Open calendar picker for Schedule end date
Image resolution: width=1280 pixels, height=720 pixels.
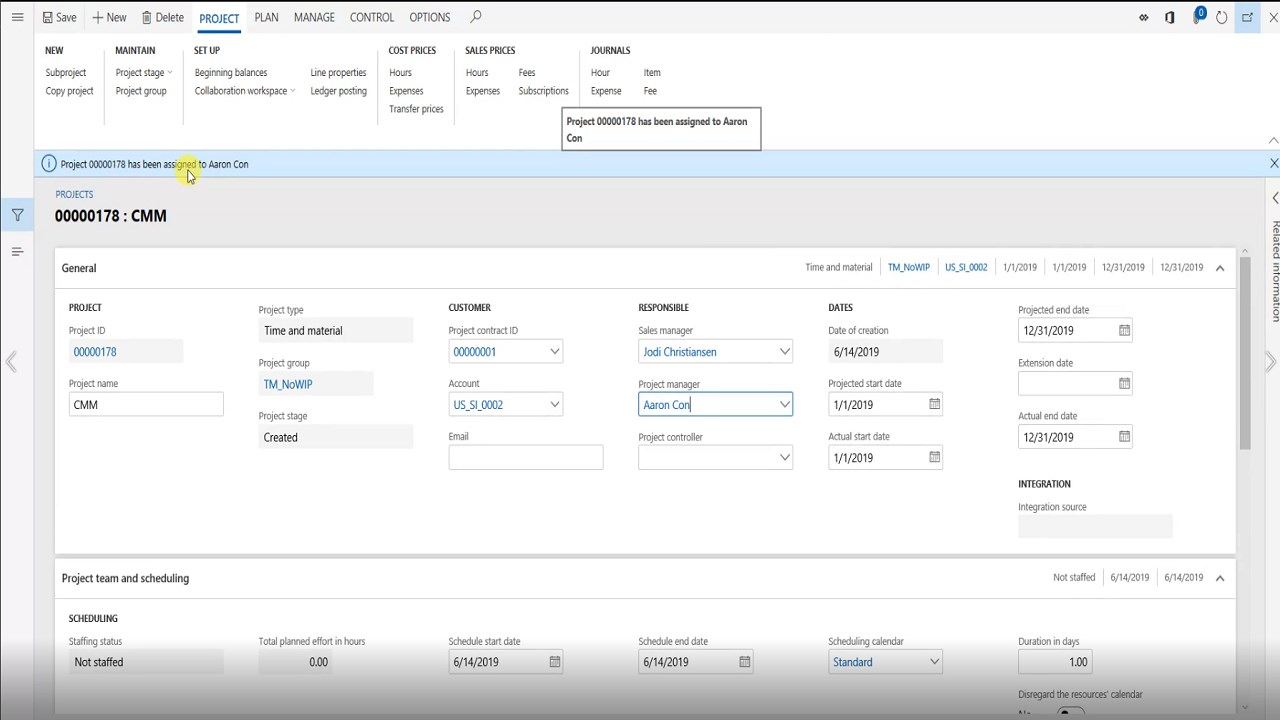744,662
